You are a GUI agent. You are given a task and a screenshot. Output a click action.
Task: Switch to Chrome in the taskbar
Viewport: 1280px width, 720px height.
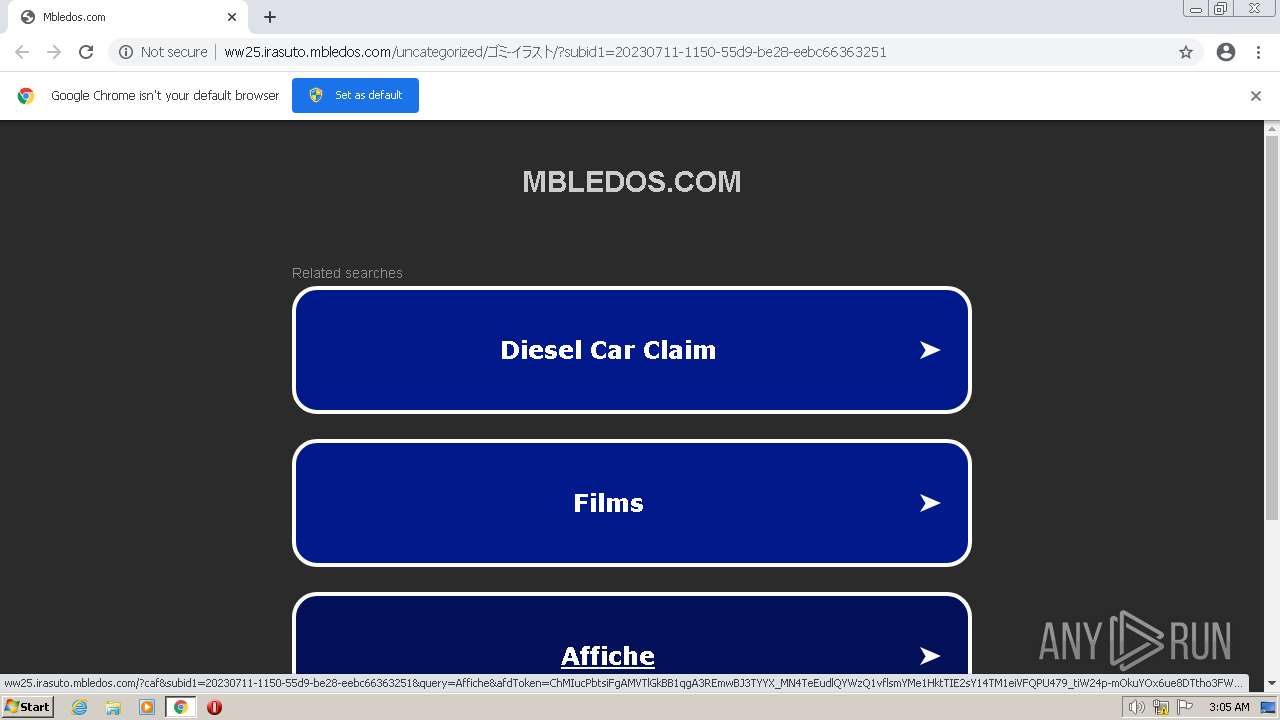pos(180,707)
